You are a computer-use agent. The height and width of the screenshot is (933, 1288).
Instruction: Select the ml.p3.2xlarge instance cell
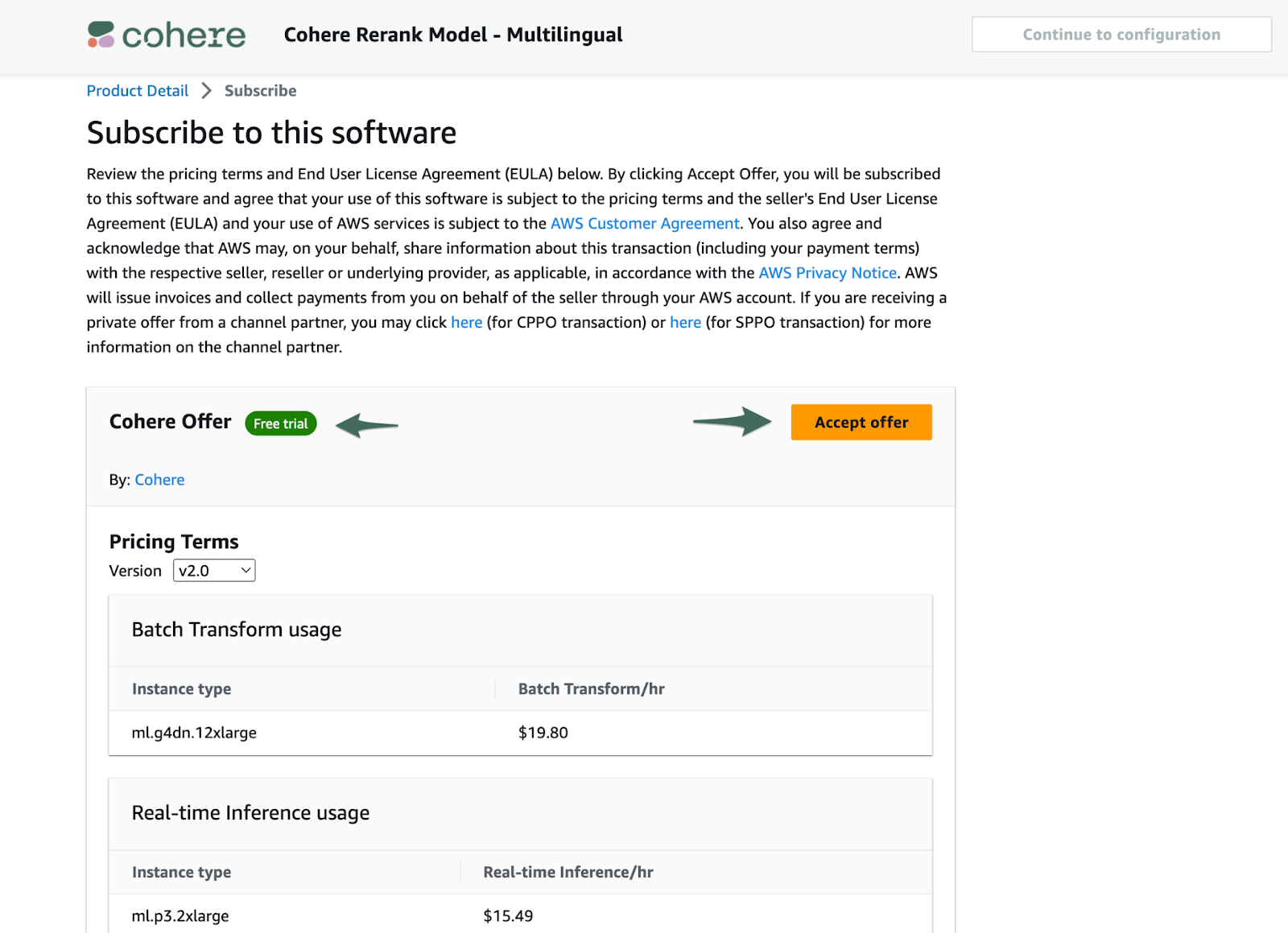(x=180, y=916)
